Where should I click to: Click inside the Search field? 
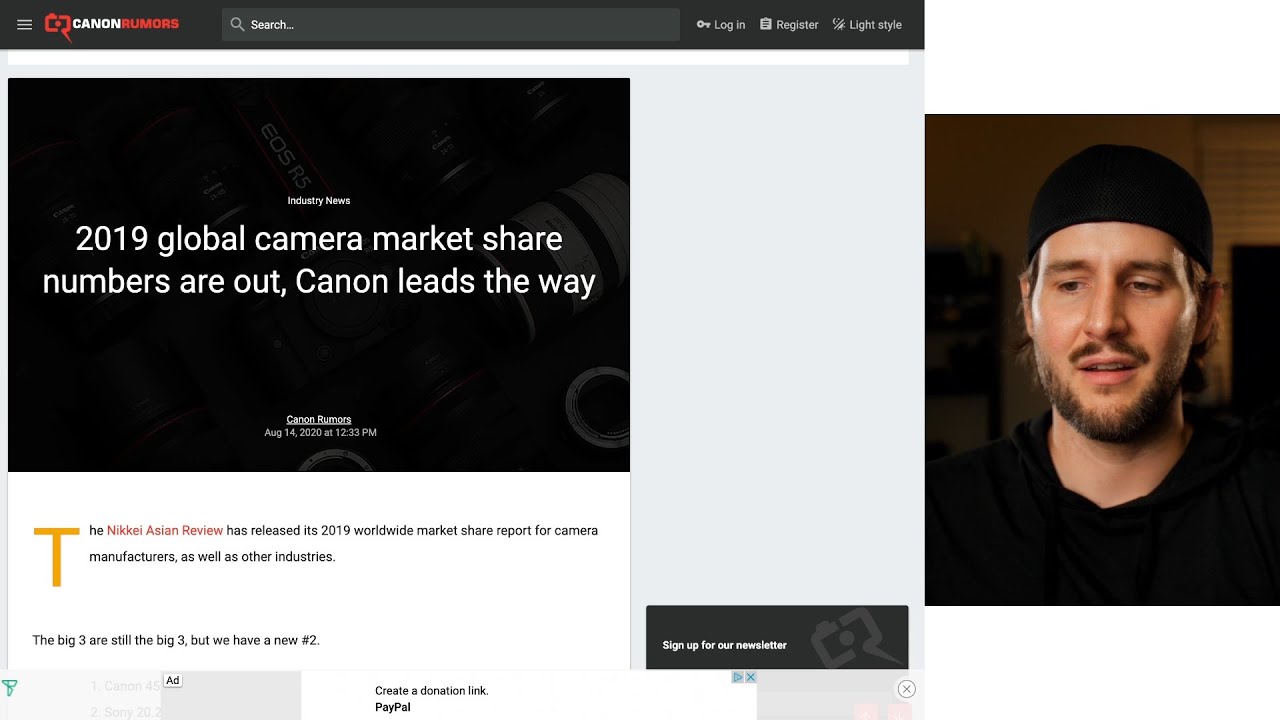pyautogui.click(x=451, y=25)
